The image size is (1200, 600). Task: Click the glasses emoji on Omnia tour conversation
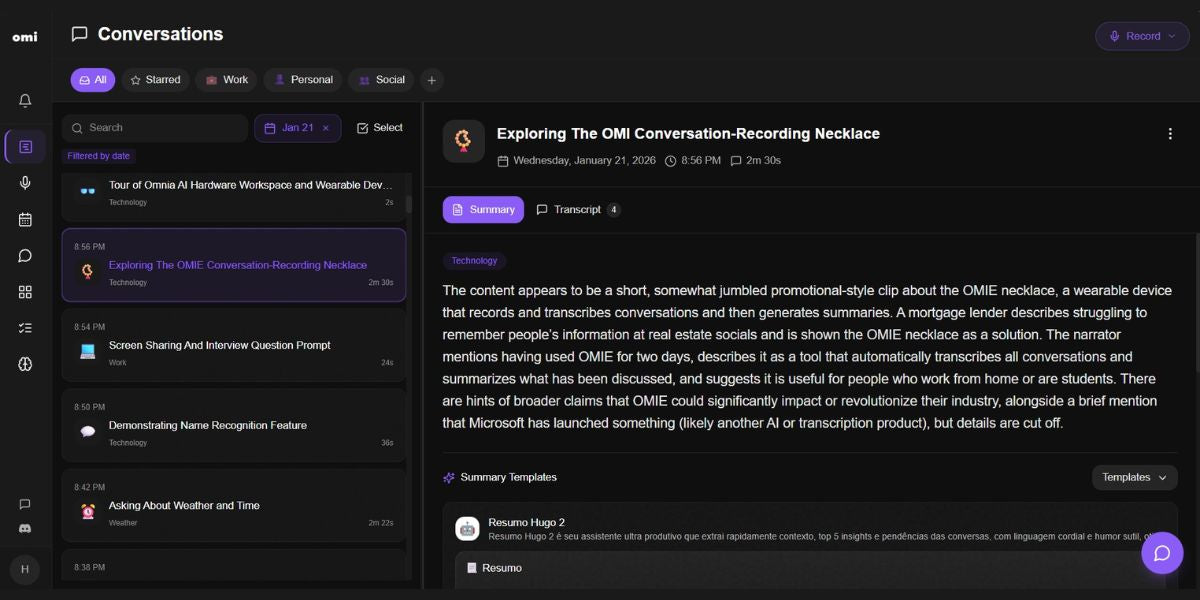point(88,190)
